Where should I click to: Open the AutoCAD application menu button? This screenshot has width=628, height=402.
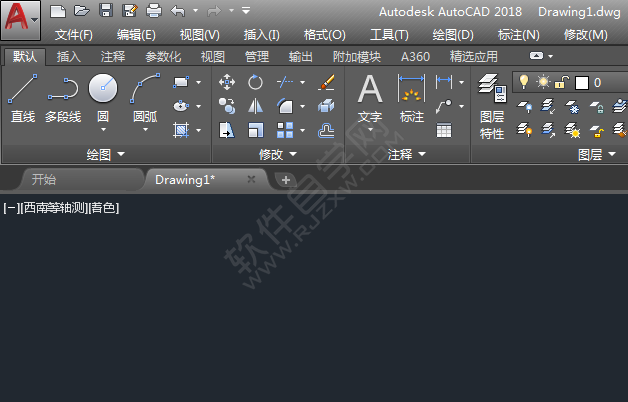[x=20, y=20]
